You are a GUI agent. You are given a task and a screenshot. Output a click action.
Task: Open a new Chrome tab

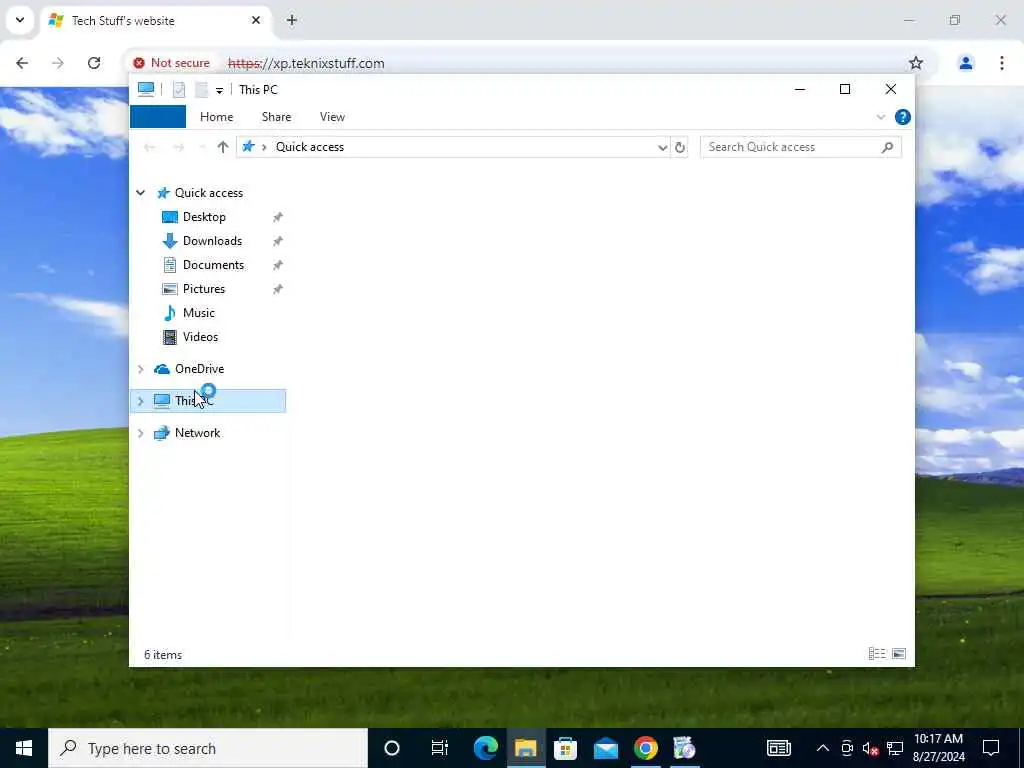(x=291, y=20)
